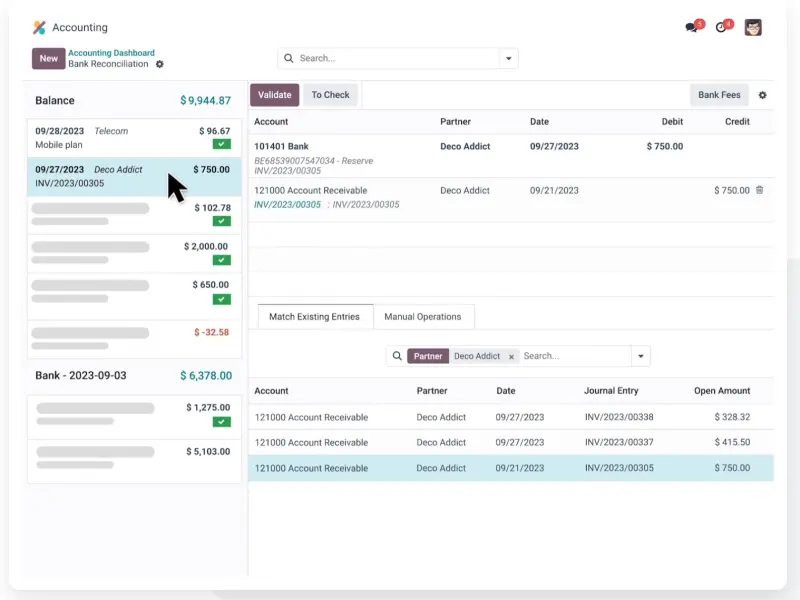Delete the Account Receivable line with trash icon
Viewport: 800px width, 600px height.
pos(759,190)
